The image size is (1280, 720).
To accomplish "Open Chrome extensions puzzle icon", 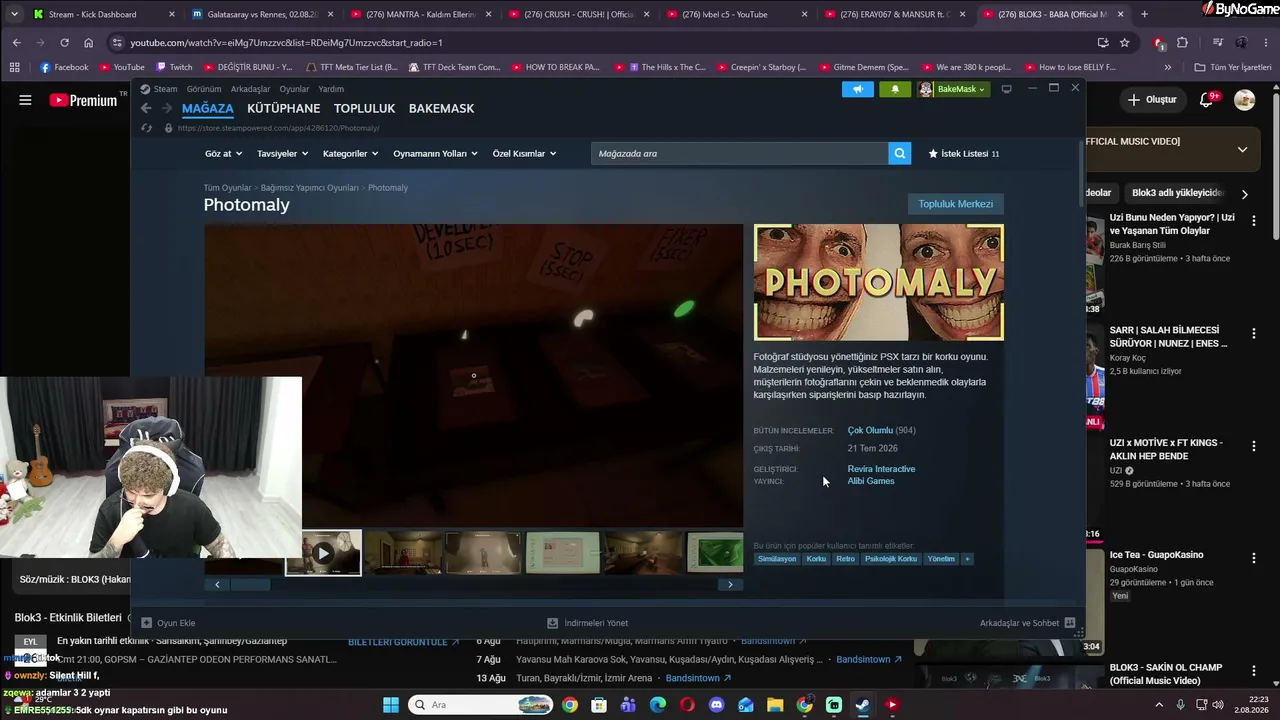I will coord(1182,43).
